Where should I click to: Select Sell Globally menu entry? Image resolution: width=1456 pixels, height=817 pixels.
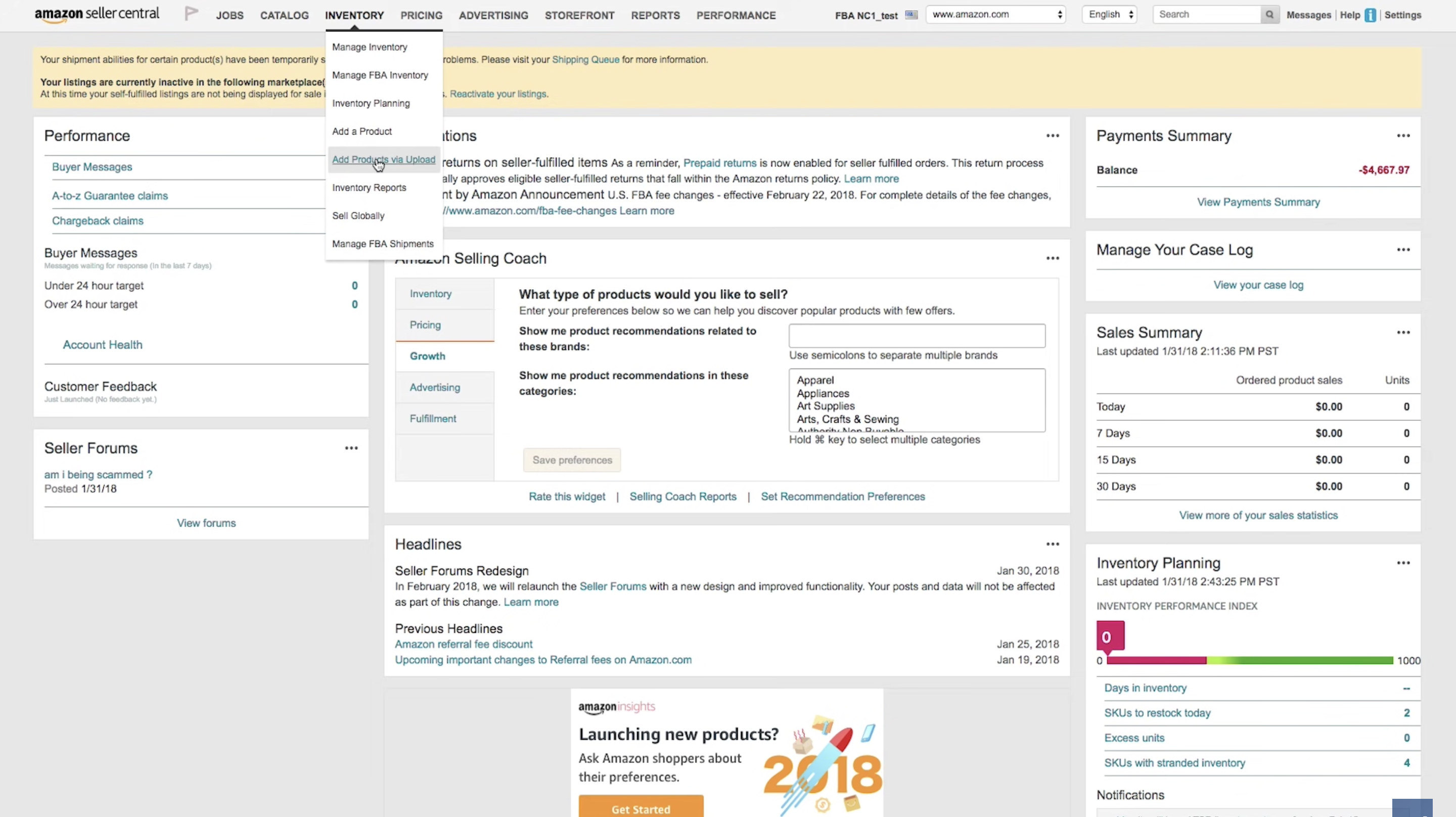point(358,216)
